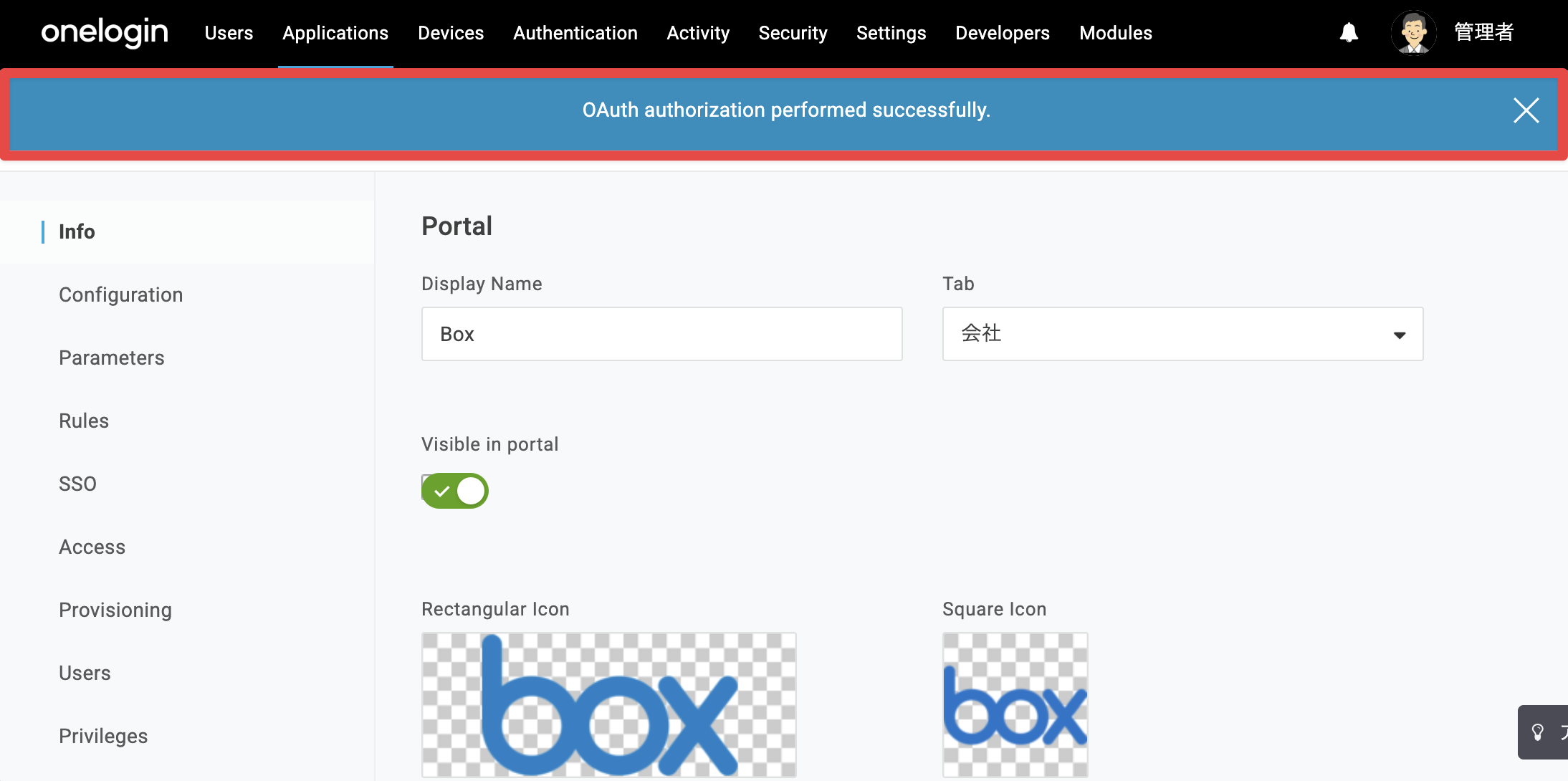The image size is (1568, 781).
Task: Click the 管理者 account name
Action: (1483, 32)
